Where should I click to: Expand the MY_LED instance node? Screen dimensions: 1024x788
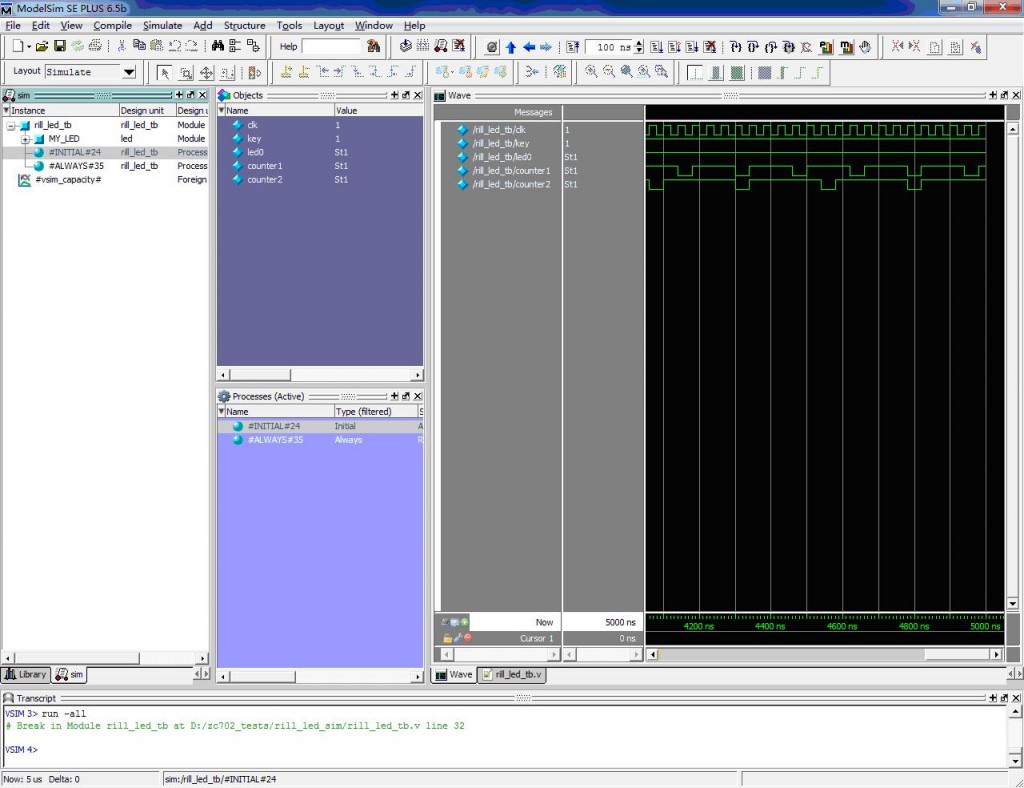click(25, 139)
